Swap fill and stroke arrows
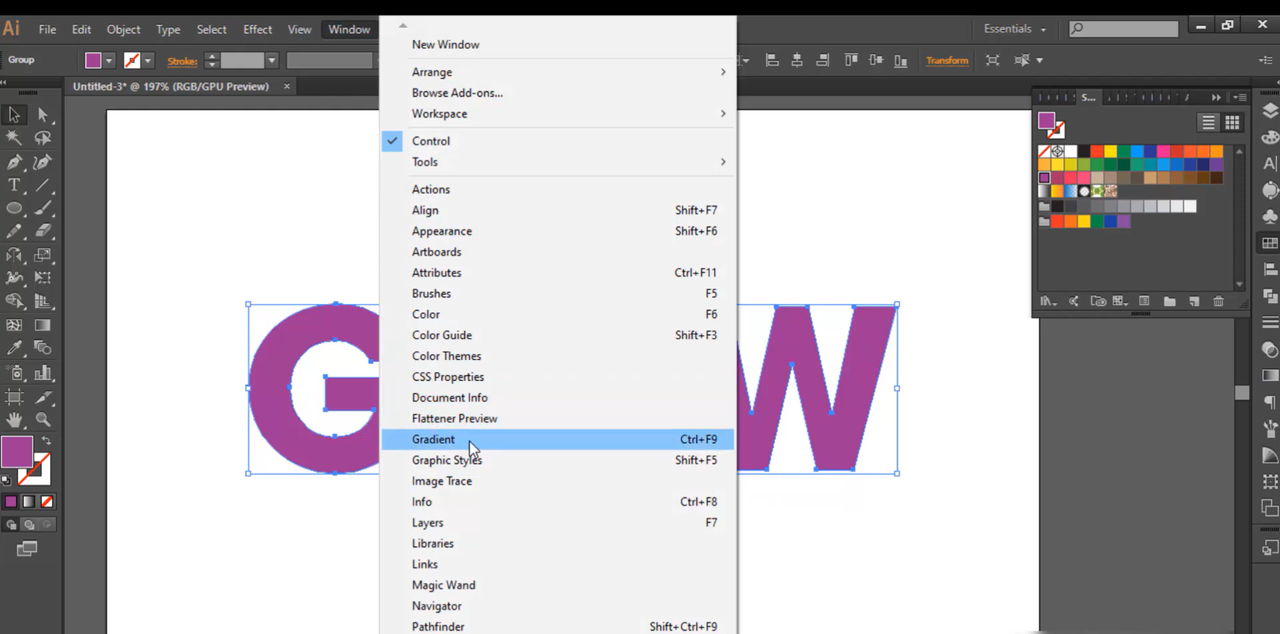The image size is (1280, 634). pos(46,440)
